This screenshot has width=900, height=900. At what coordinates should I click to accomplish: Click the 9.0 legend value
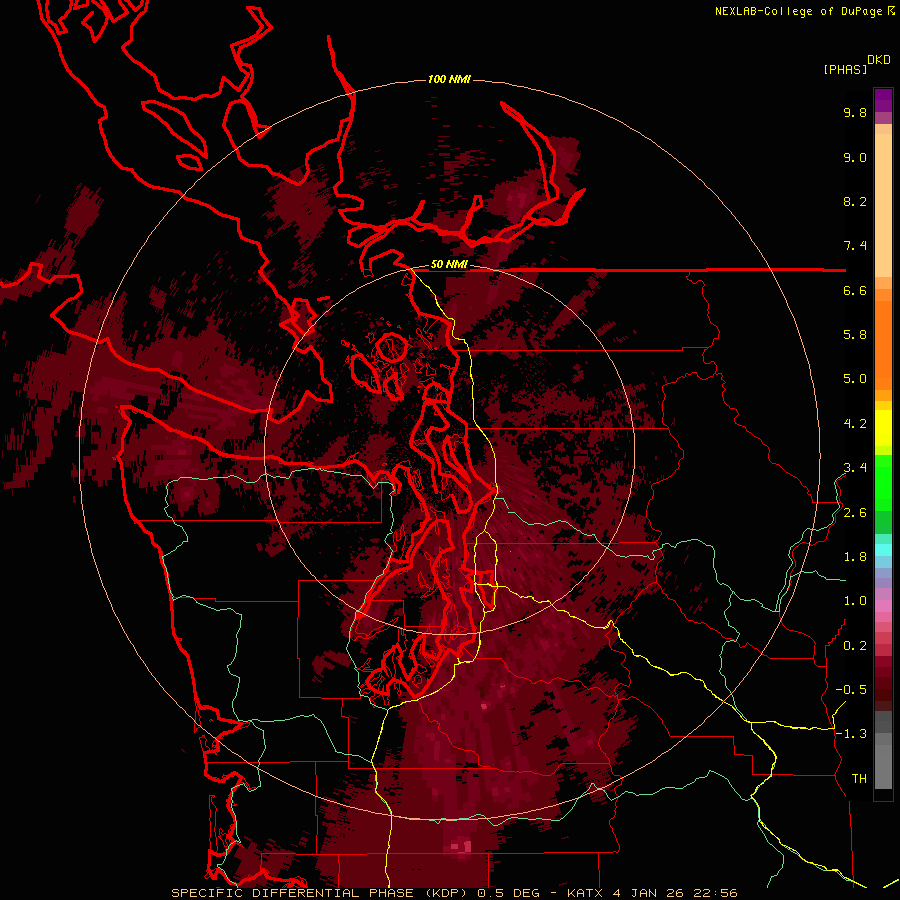pyautogui.click(x=855, y=157)
